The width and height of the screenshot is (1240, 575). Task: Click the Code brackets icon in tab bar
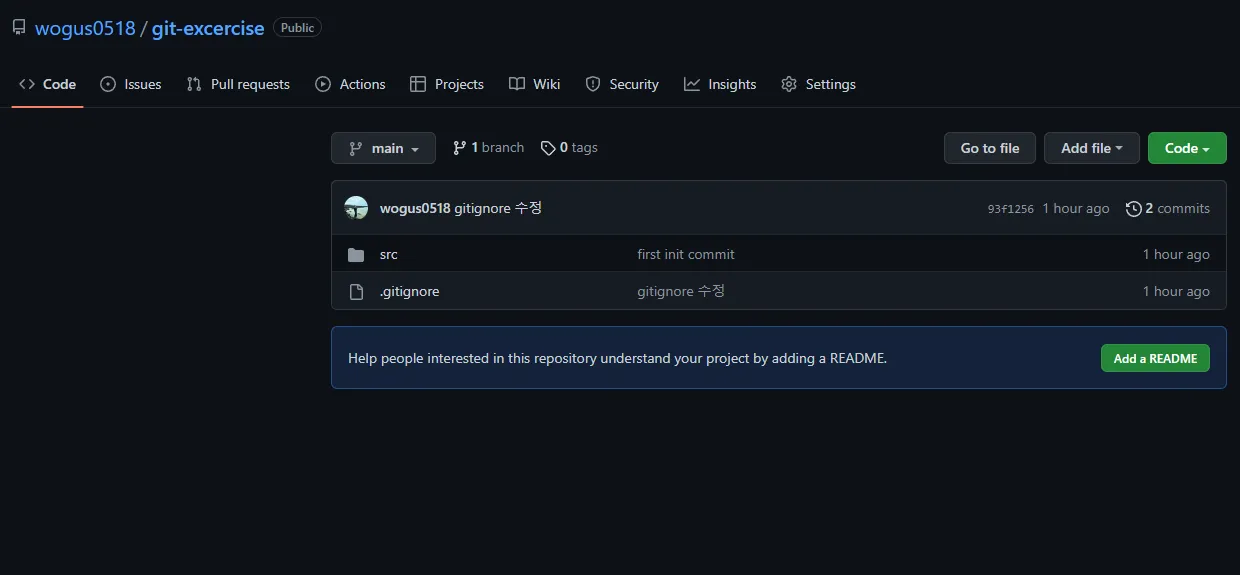(x=27, y=84)
